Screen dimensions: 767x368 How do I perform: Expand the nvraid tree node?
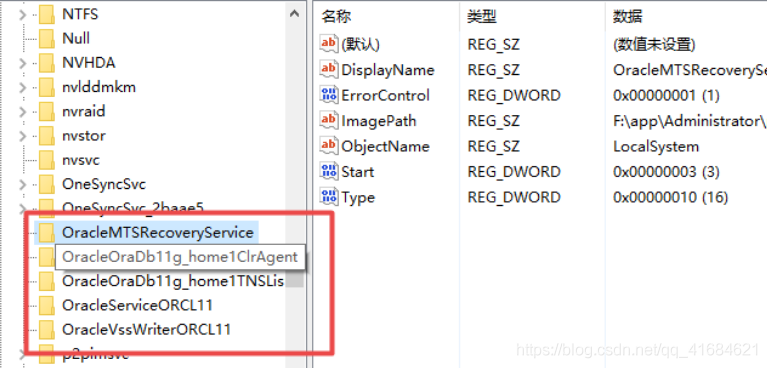tap(22, 112)
